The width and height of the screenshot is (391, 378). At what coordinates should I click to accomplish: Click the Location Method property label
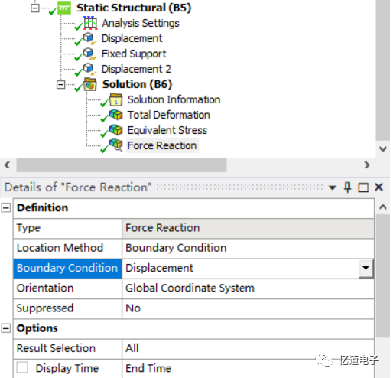tap(60, 248)
